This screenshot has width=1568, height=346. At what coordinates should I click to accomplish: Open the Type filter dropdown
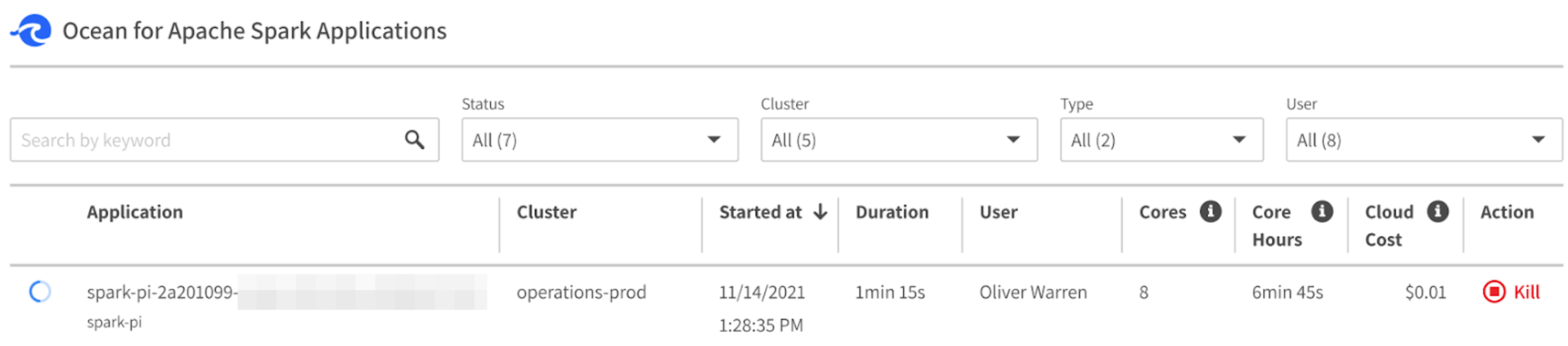click(x=1161, y=140)
